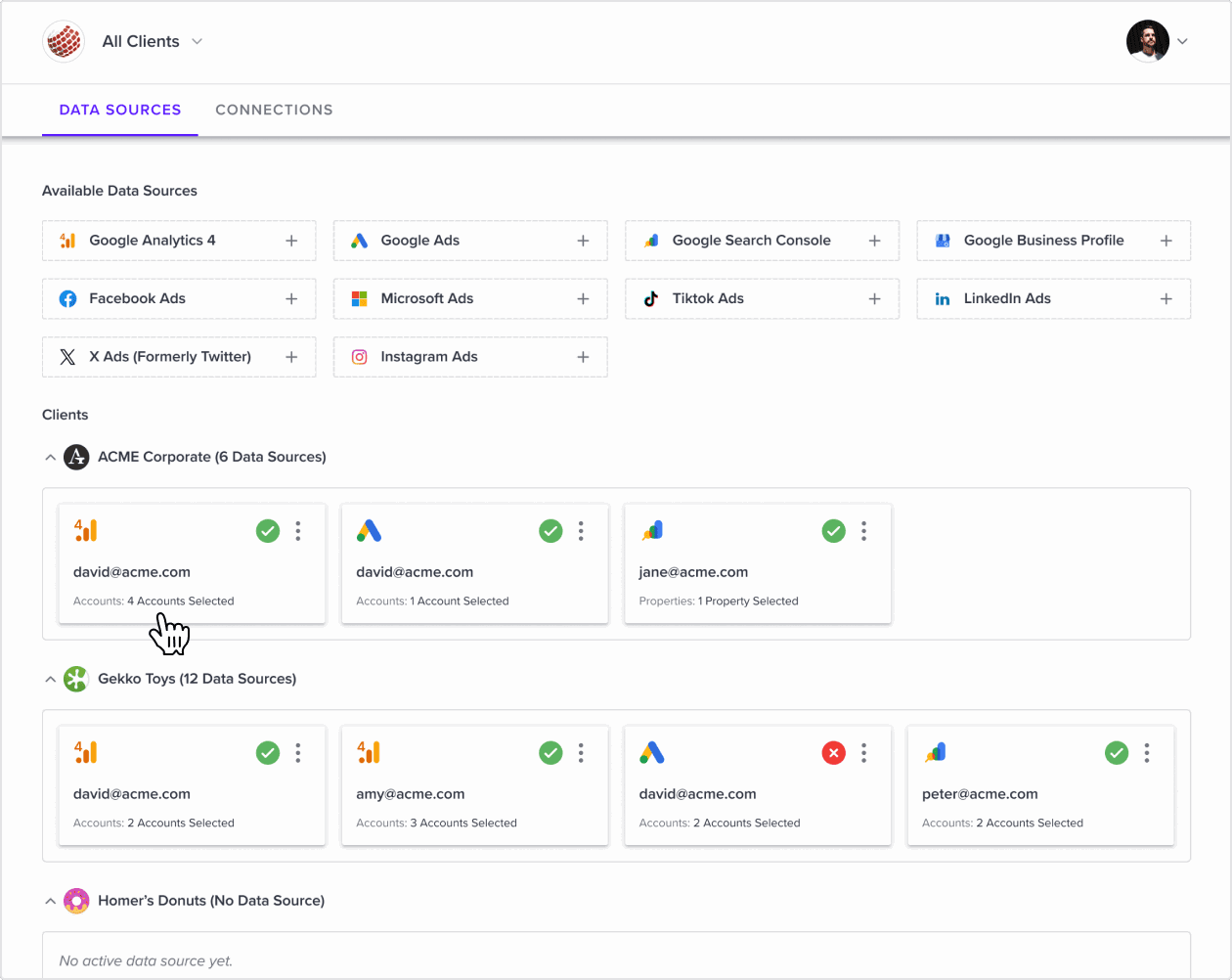Open three-dot menu on Gekko amy@acme.com card
The width and height of the screenshot is (1232, 980).
(x=581, y=753)
